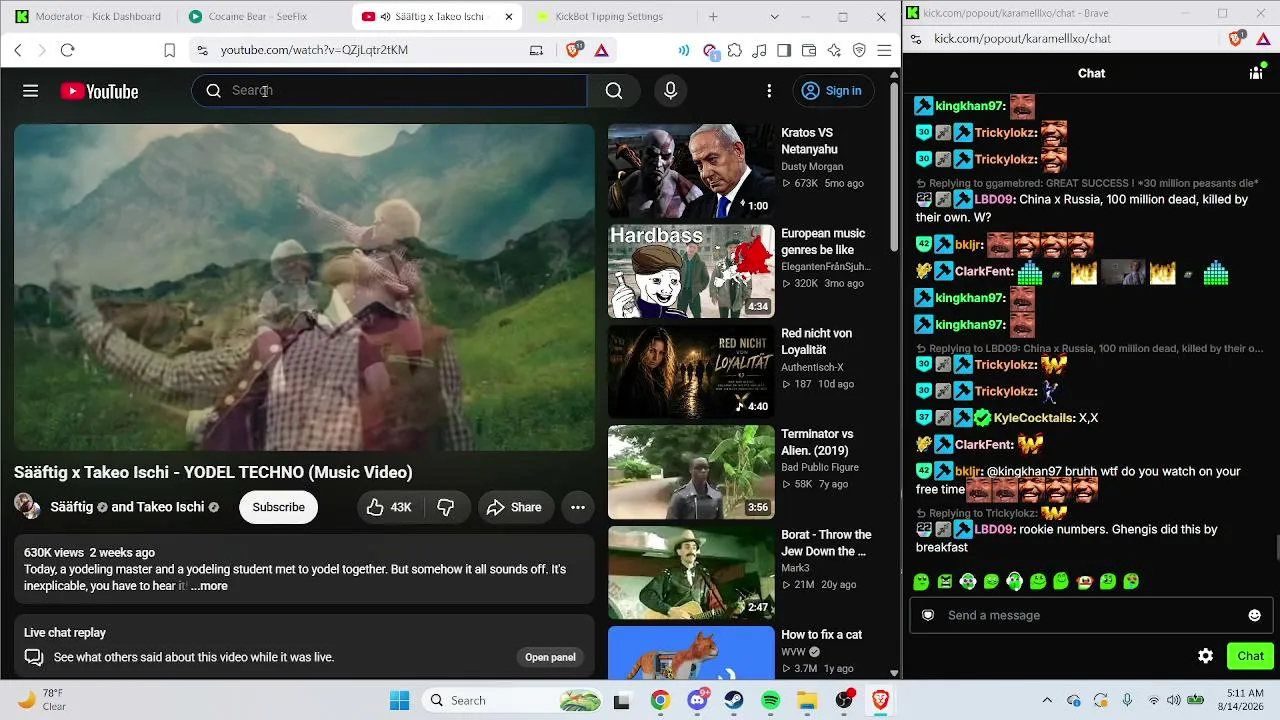Open the Kick chat user list icon

(x=1256, y=73)
